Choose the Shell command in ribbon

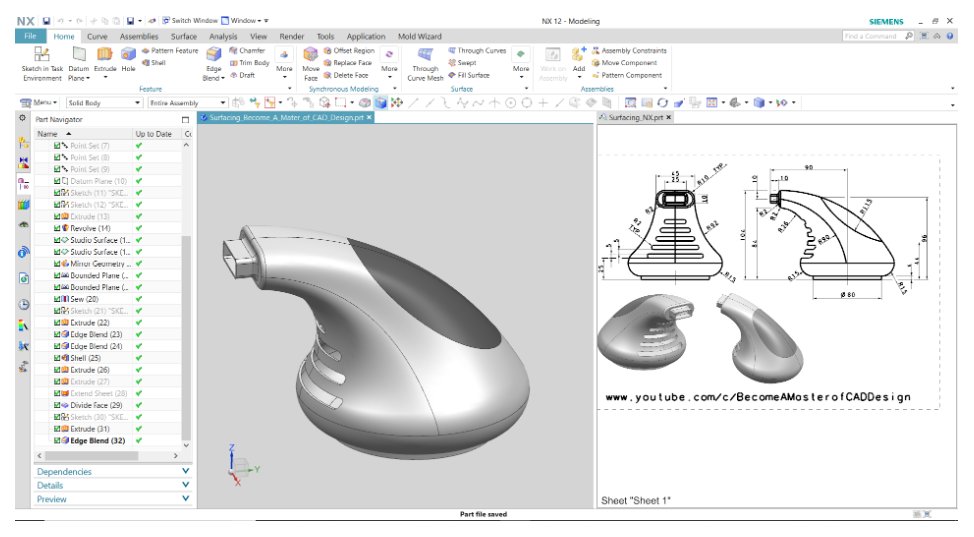pos(153,63)
